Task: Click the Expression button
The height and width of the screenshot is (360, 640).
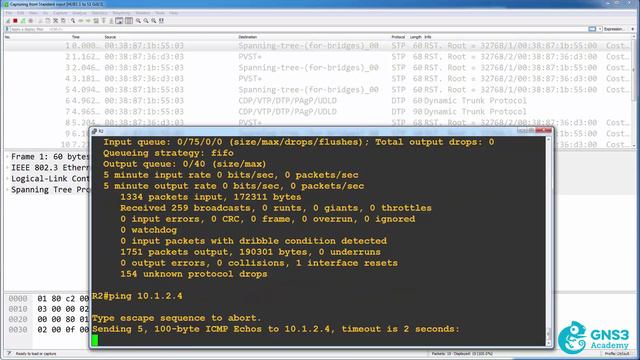Action: pos(613,29)
